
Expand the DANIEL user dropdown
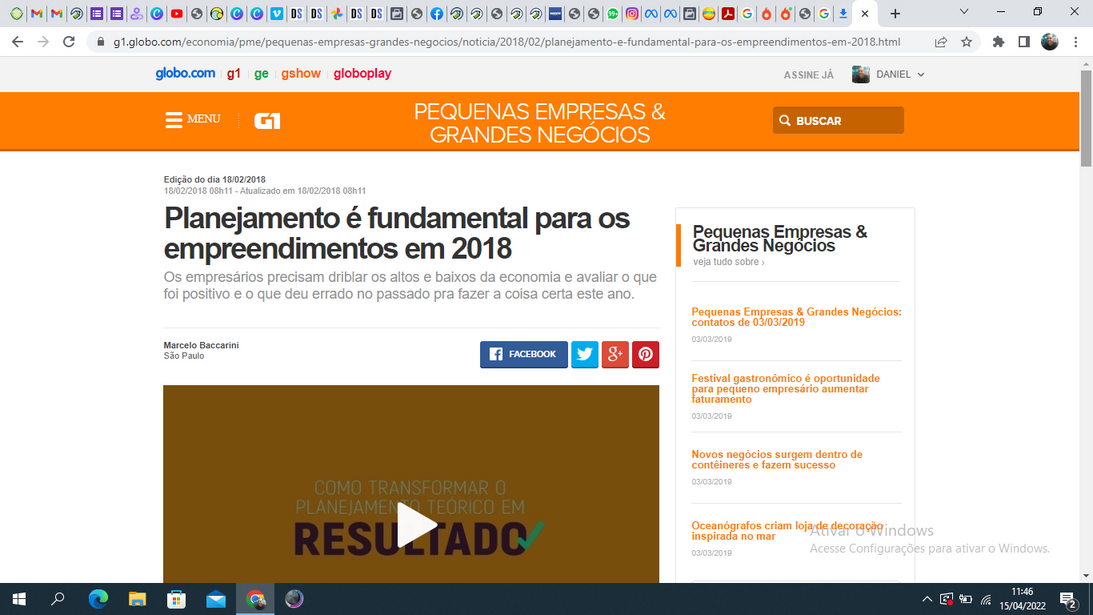pyautogui.click(x=889, y=75)
